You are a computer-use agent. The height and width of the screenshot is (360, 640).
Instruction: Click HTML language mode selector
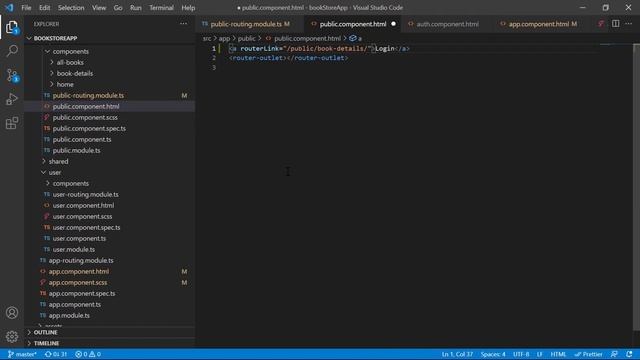[558, 354]
